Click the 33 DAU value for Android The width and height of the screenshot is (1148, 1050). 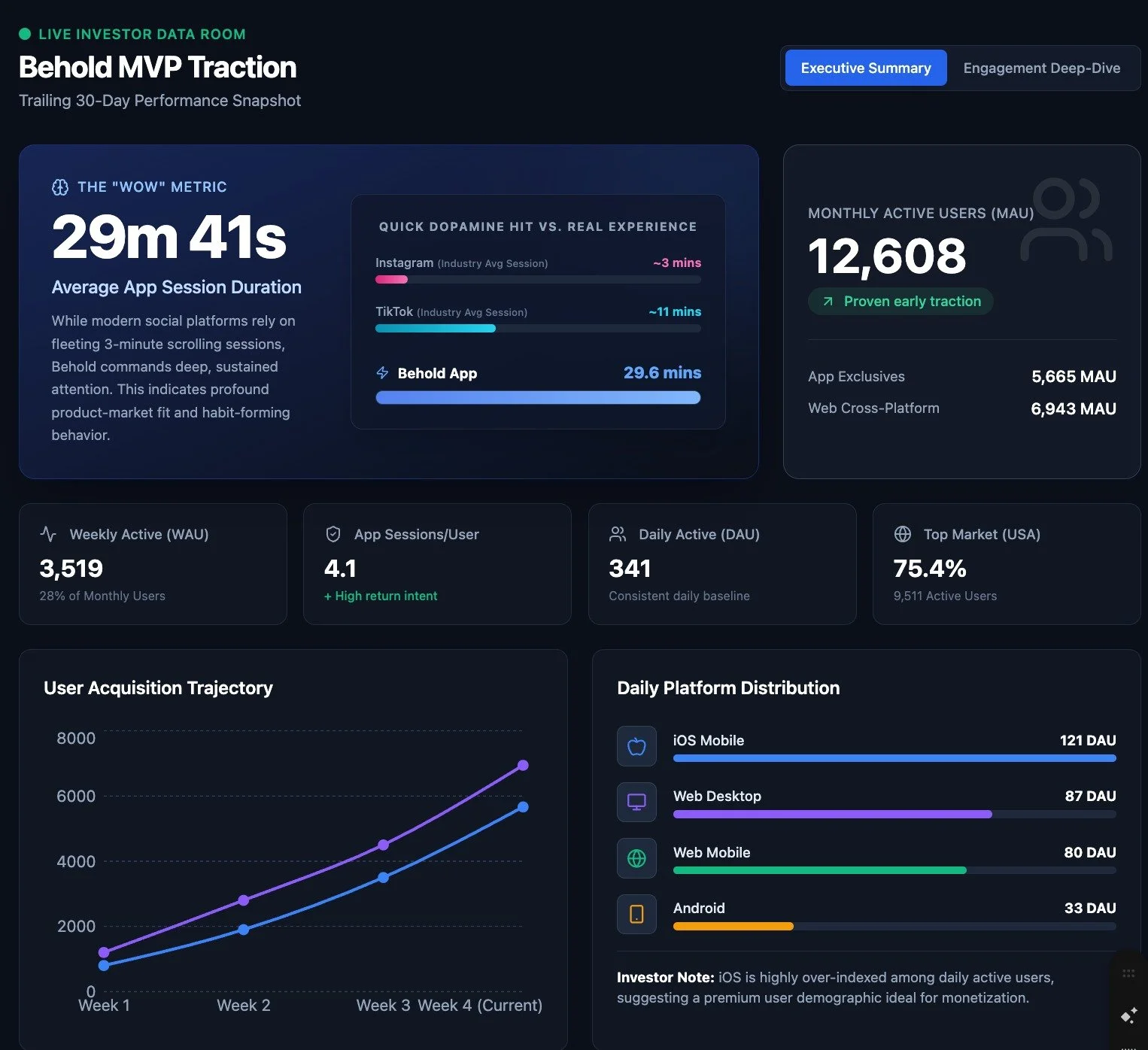pos(1090,908)
